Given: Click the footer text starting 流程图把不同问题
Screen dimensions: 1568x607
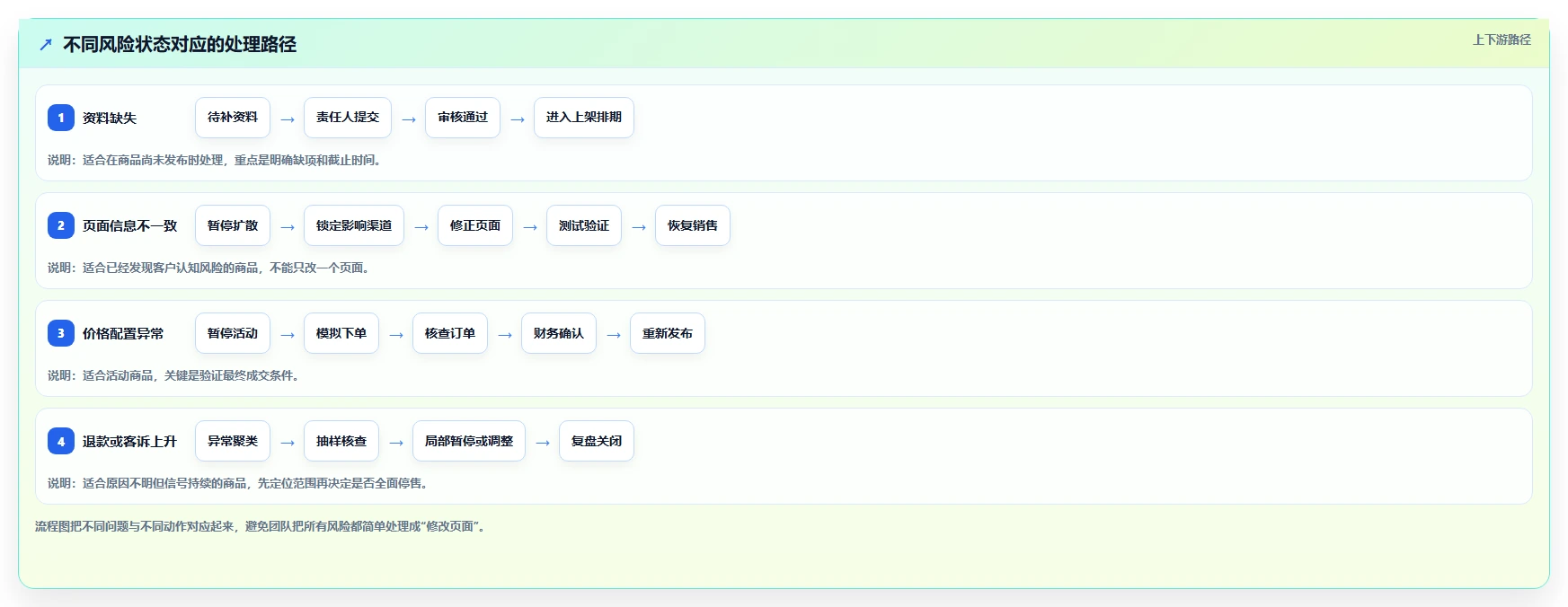Looking at the screenshot, I should 262,526.
